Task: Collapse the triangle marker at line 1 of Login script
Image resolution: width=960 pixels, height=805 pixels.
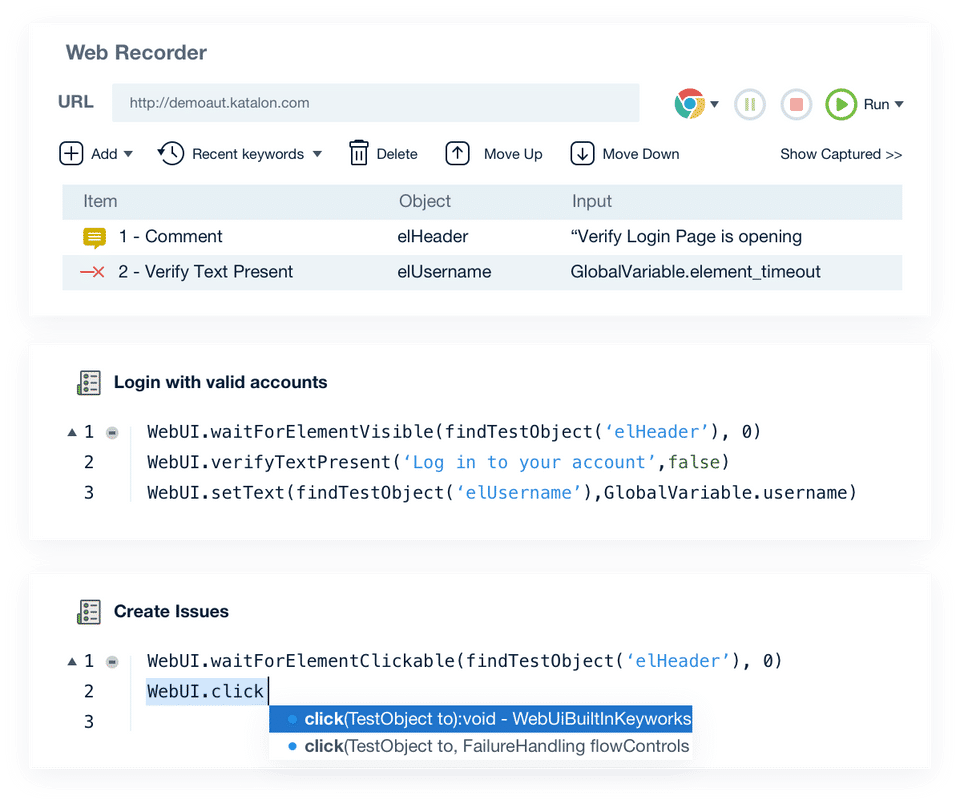Action: 72,432
